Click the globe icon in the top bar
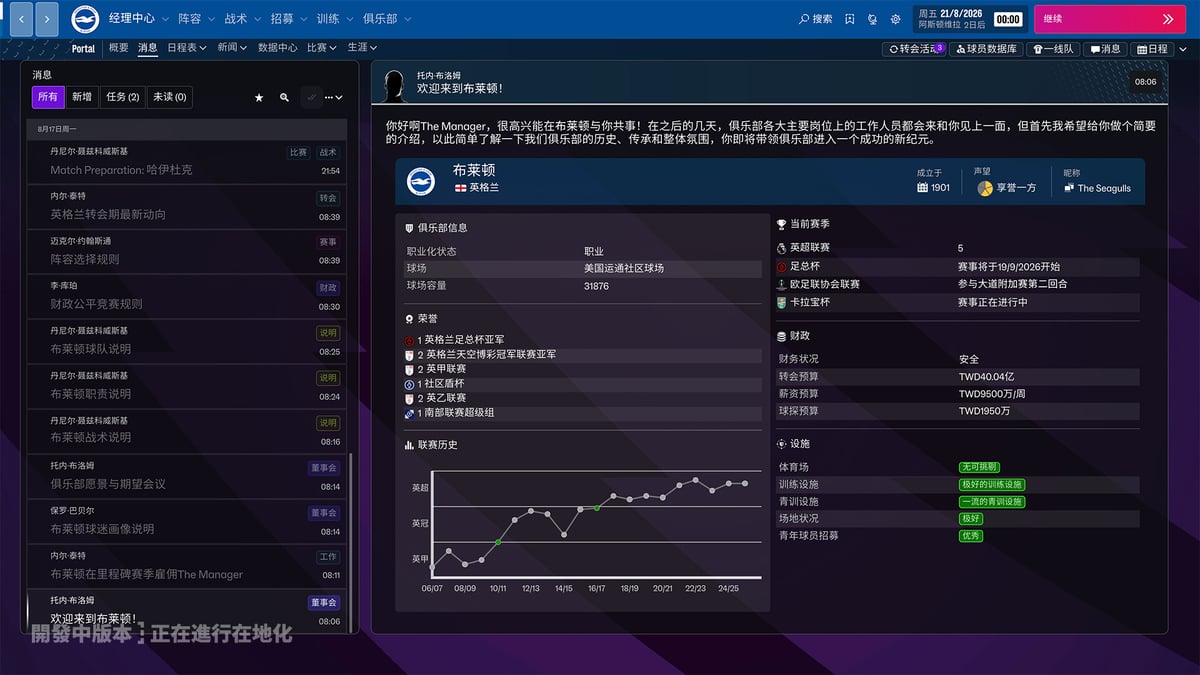Image resolution: width=1200 pixels, height=675 pixels. pyautogui.click(x=872, y=19)
